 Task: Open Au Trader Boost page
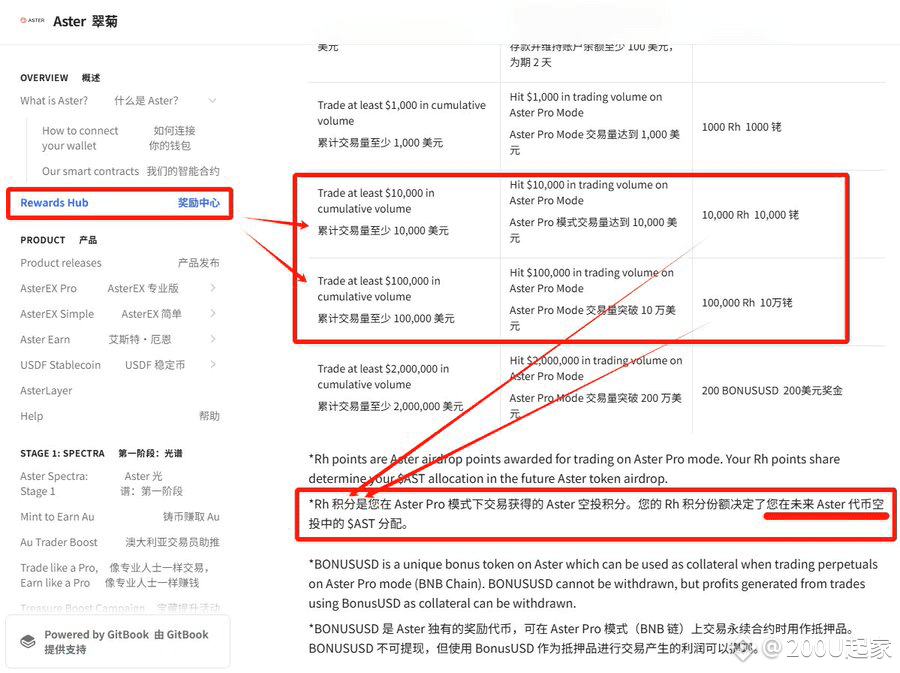59,542
